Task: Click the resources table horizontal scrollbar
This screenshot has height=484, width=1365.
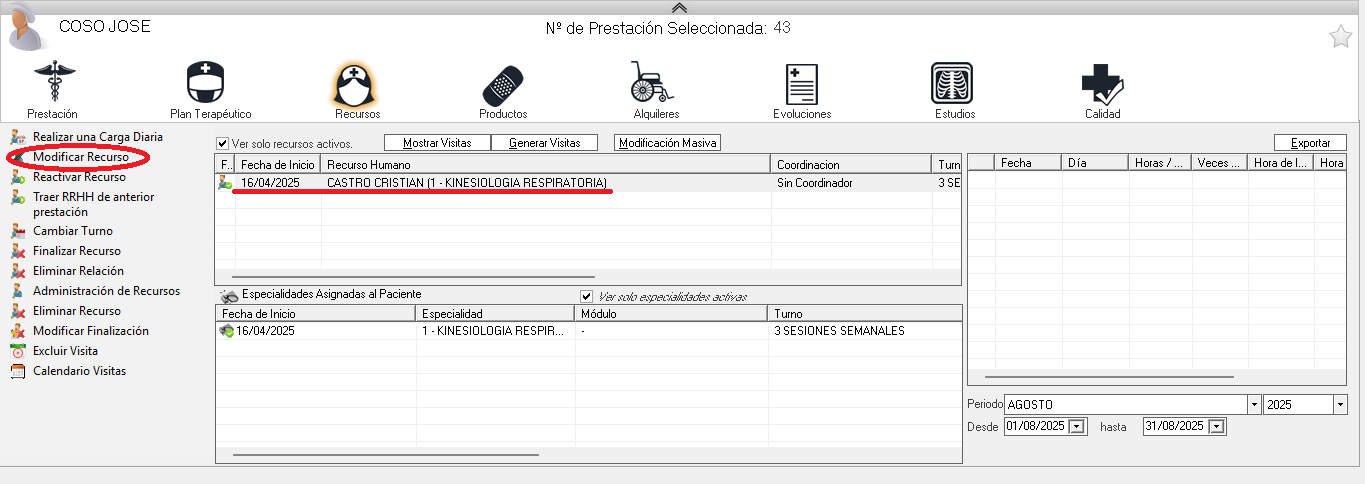Action: [413, 276]
